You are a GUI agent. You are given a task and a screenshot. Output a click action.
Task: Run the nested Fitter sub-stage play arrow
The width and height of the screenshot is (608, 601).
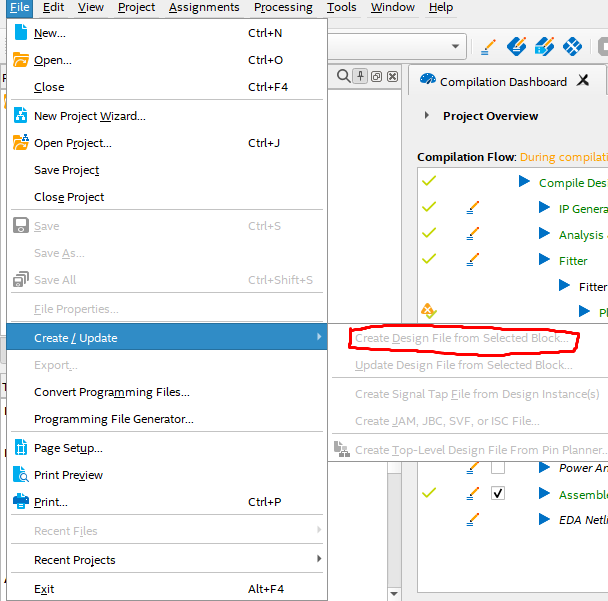tap(564, 286)
